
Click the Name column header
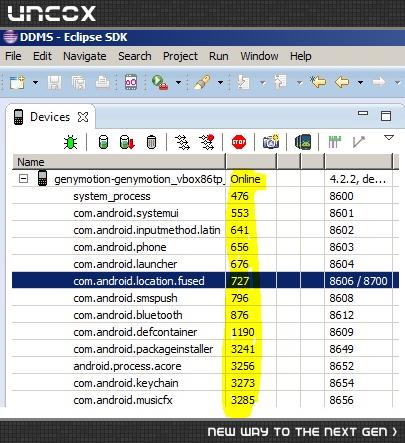click(x=119, y=162)
